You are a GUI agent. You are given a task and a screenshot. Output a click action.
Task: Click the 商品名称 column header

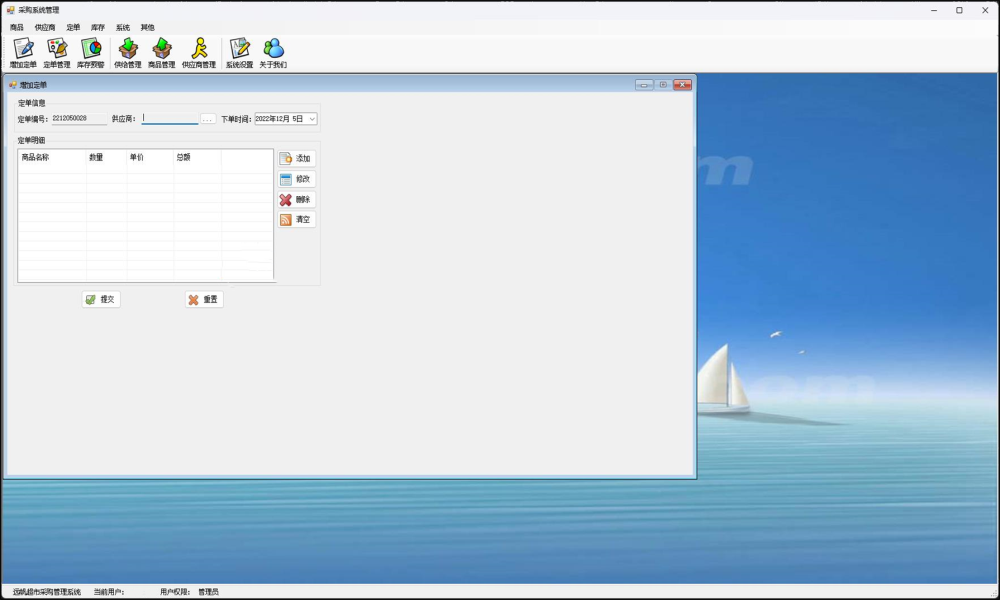pyautogui.click(x=52, y=157)
